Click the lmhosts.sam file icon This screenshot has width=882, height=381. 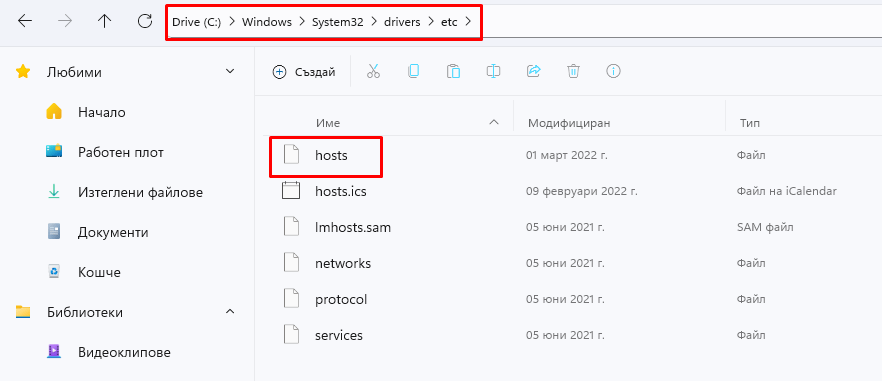tap(291, 227)
